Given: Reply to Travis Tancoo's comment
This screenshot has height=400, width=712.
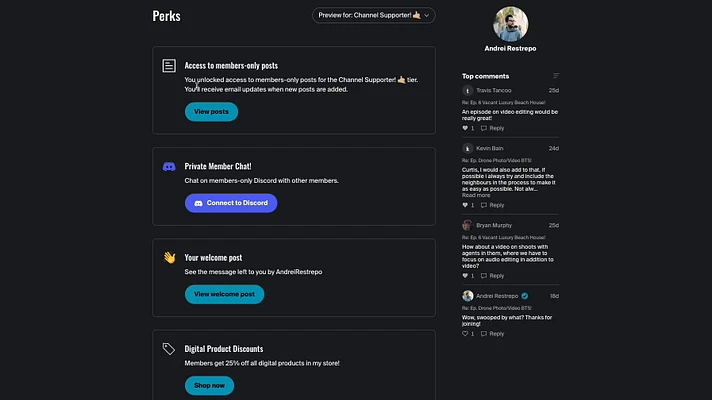Looking at the screenshot, I should (493, 128).
